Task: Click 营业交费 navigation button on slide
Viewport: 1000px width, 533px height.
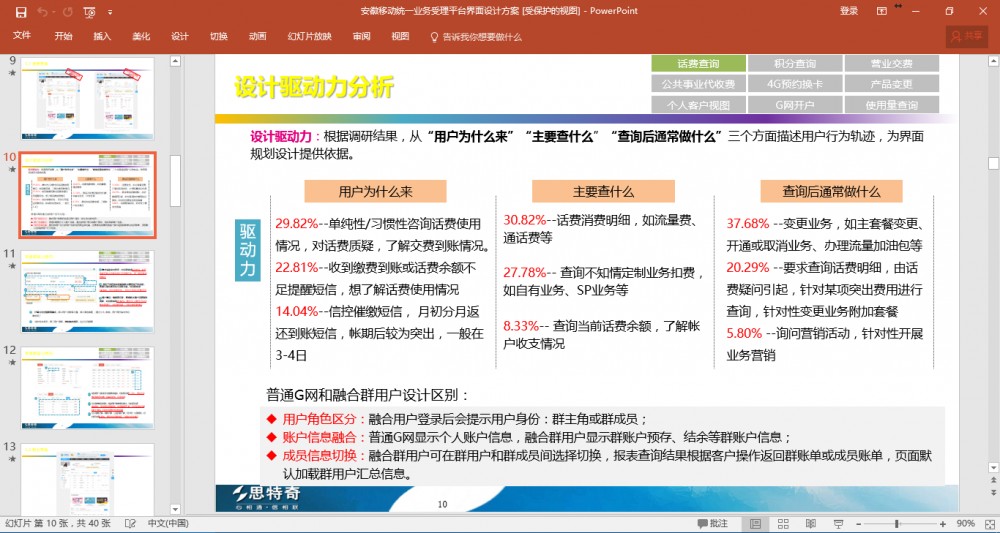Action: click(x=892, y=63)
